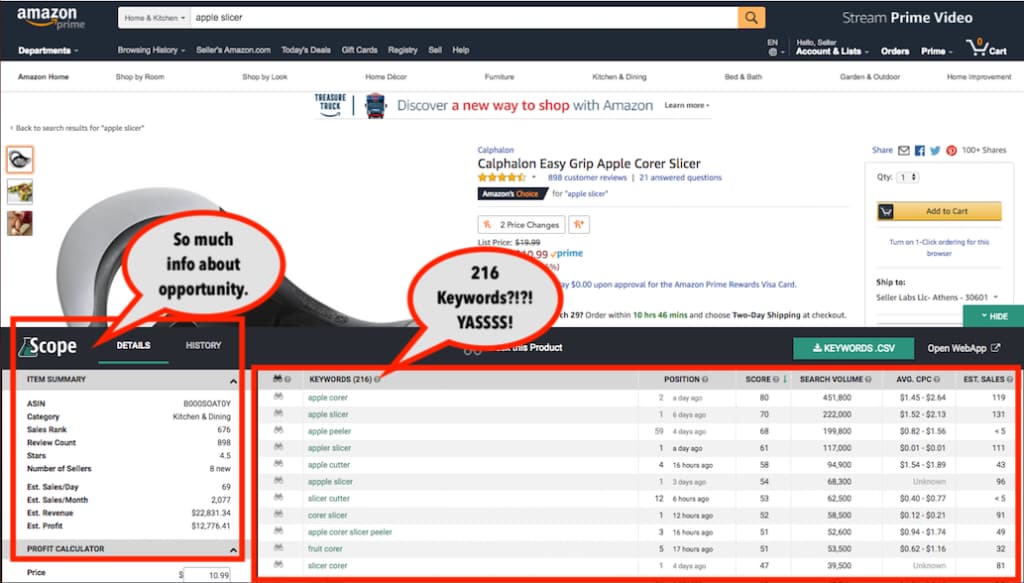Click the apple corer slicer peeler keyword
The image size is (1024, 583).
[x=349, y=532]
